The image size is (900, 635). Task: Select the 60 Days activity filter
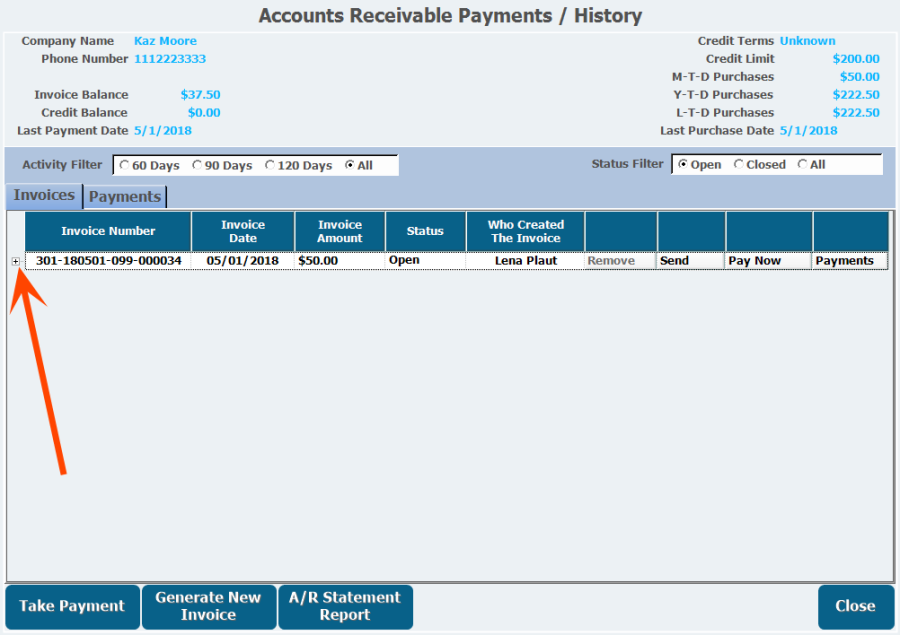point(125,165)
